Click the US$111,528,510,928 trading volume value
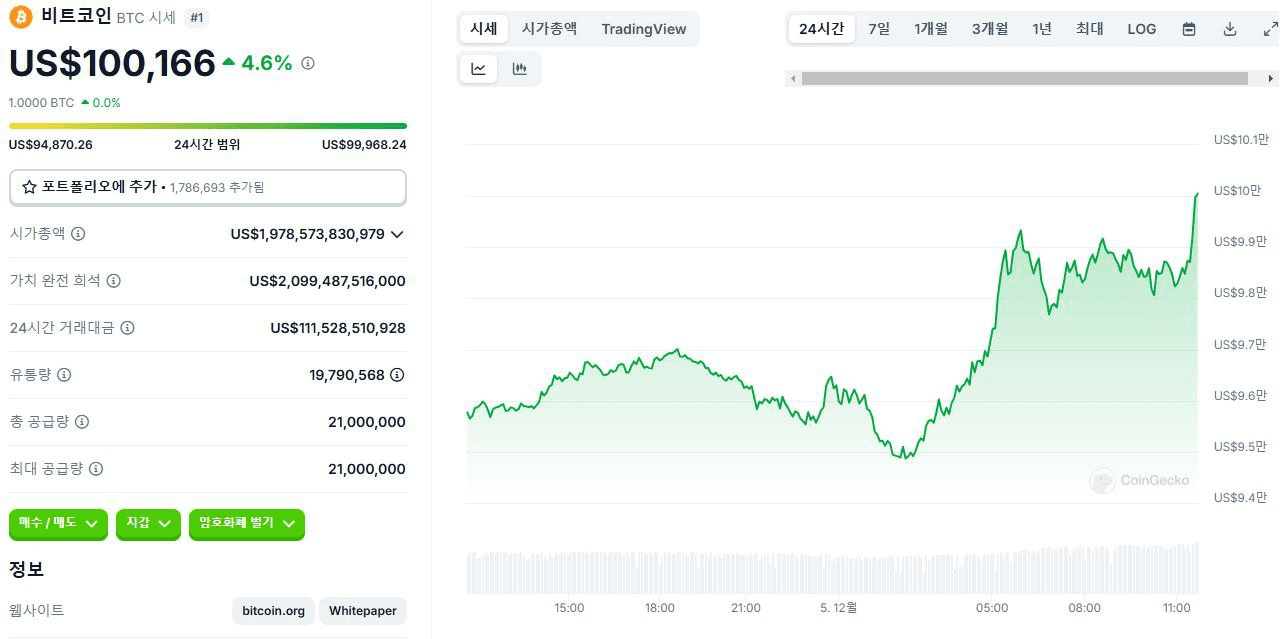The height and width of the screenshot is (639, 1284). pyautogui.click(x=338, y=328)
